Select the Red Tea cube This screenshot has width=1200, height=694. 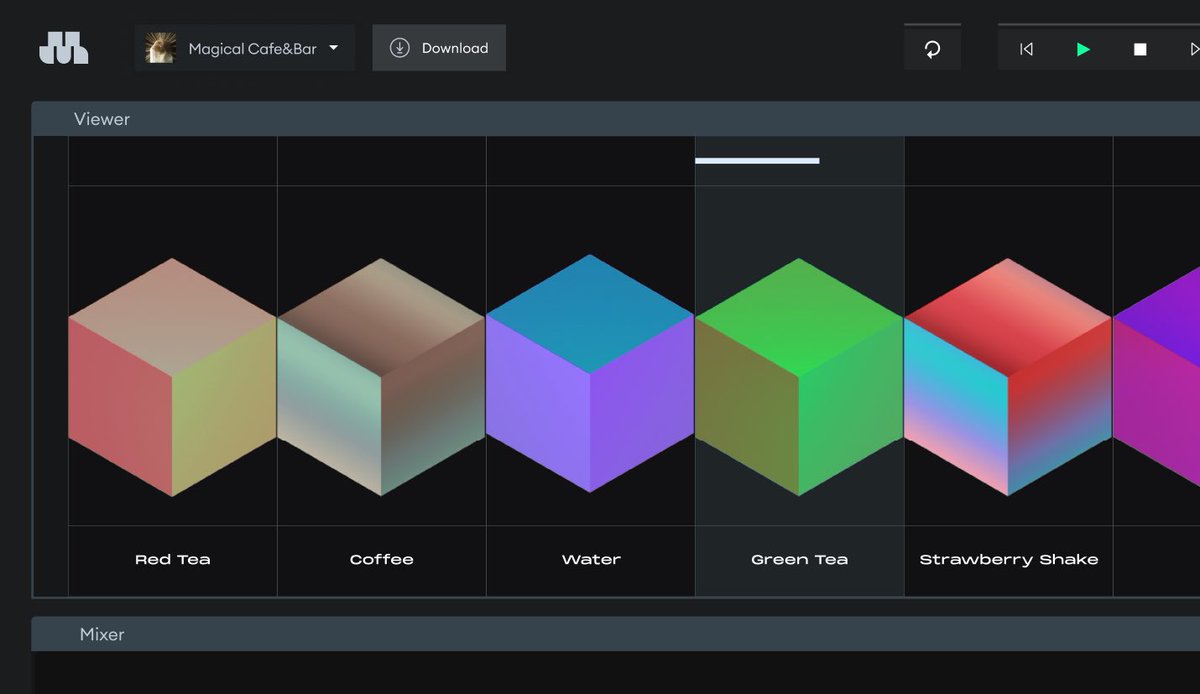point(172,377)
